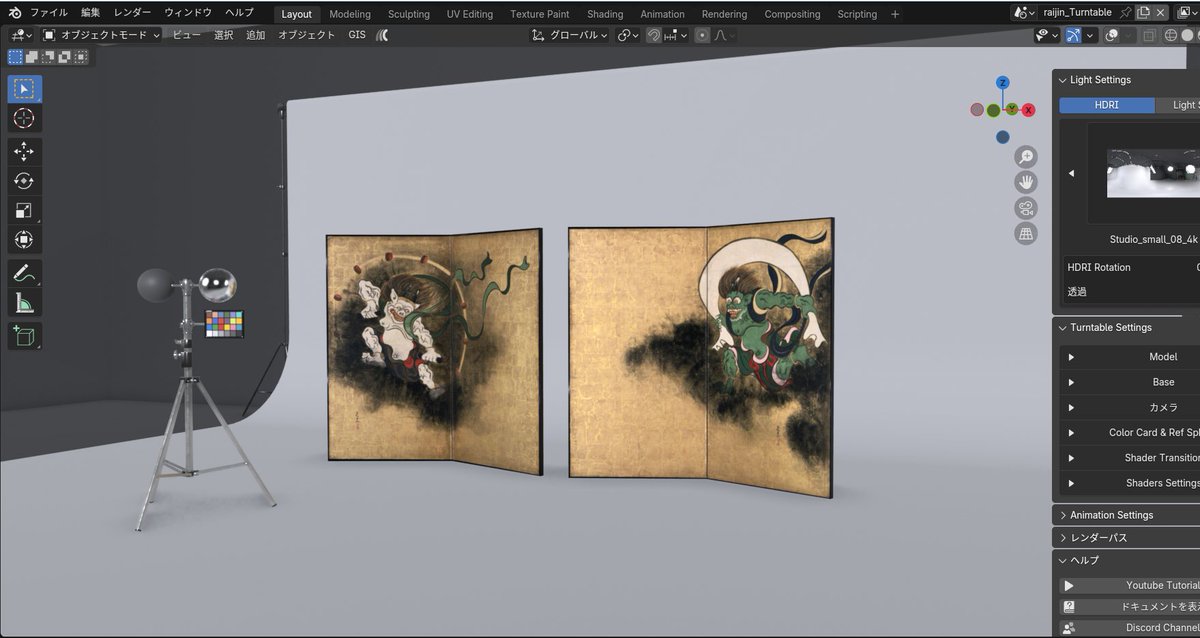The width and height of the screenshot is (1200, 638).
Task: Open the Youtube Tutorial link
Action: coord(1130,586)
